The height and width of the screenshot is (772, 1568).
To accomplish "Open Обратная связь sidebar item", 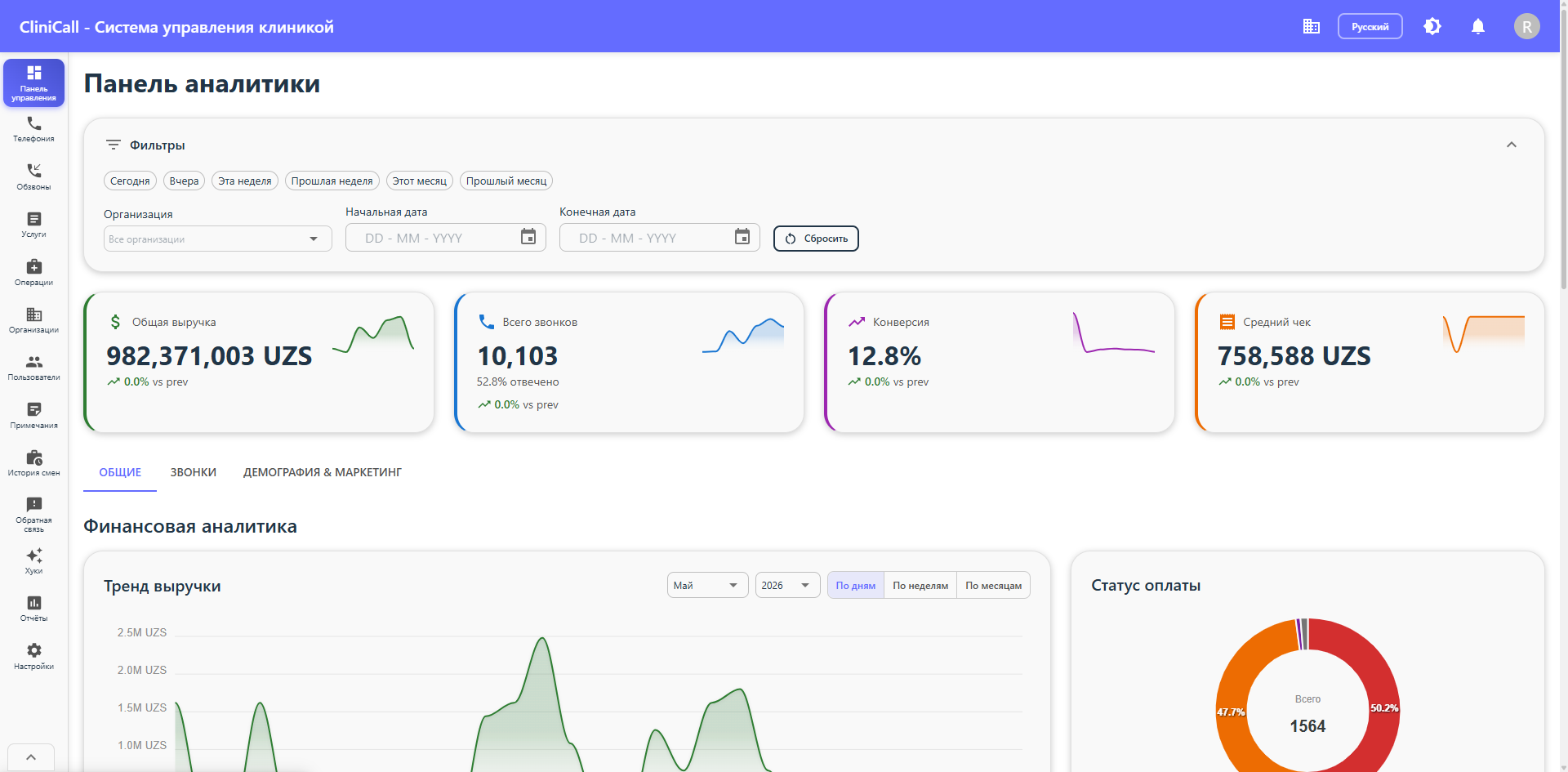I will [x=33, y=515].
